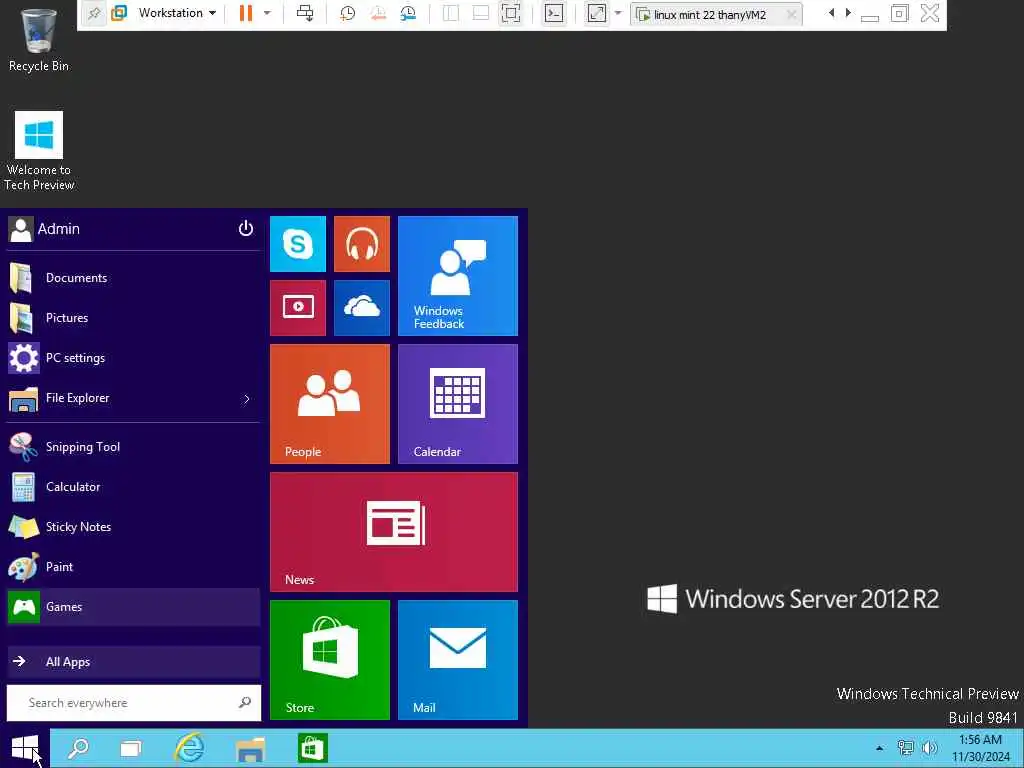Toggle the library sidebar view icon
The height and width of the screenshot is (768, 1024).
tap(451, 13)
